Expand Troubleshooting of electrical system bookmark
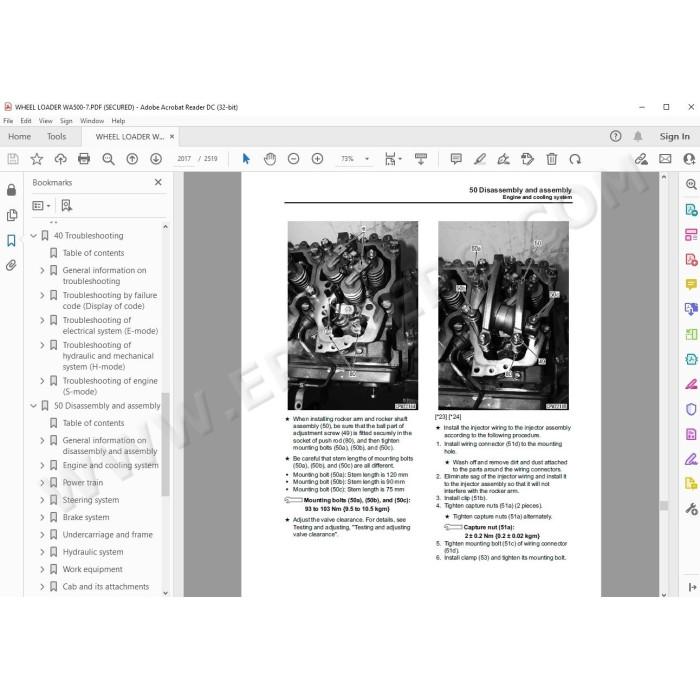Viewport: 700px width, 700px height. click(42, 320)
